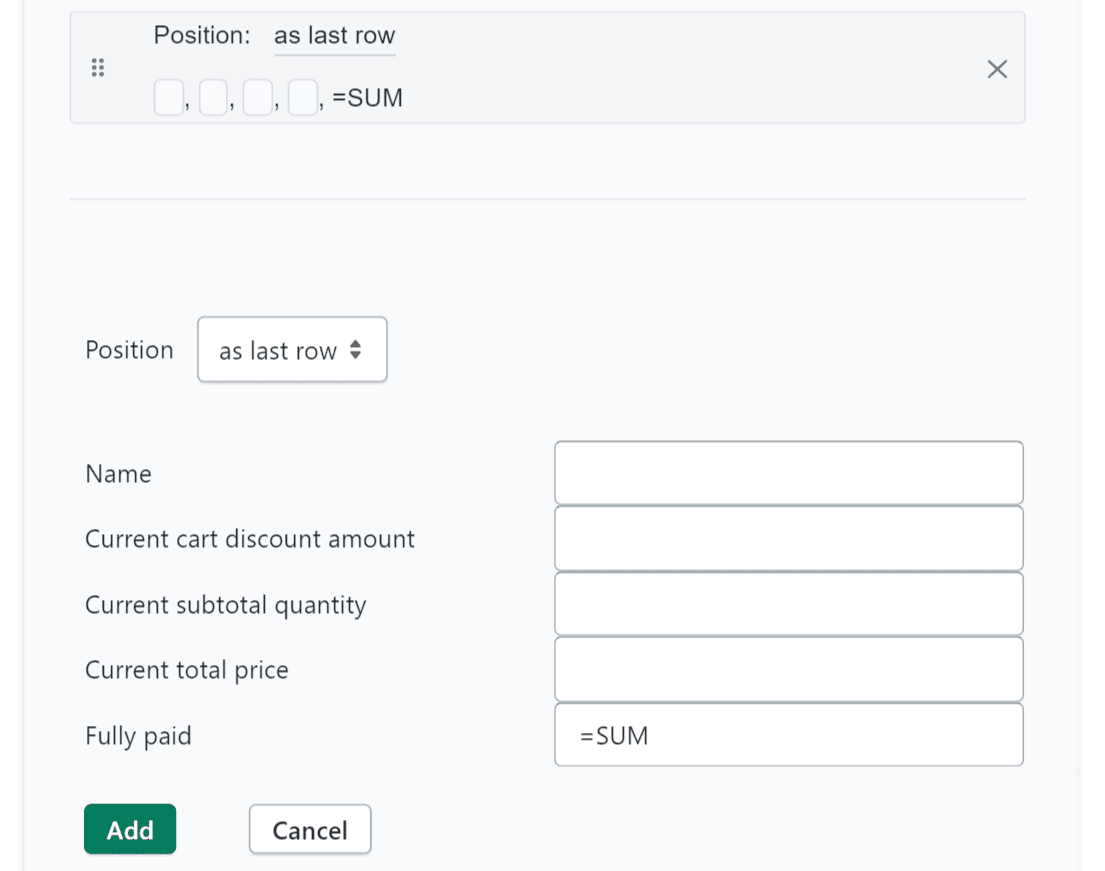Viewport: 1105px width, 871px height.
Task: Focus the Current total price field
Action: coord(788,669)
